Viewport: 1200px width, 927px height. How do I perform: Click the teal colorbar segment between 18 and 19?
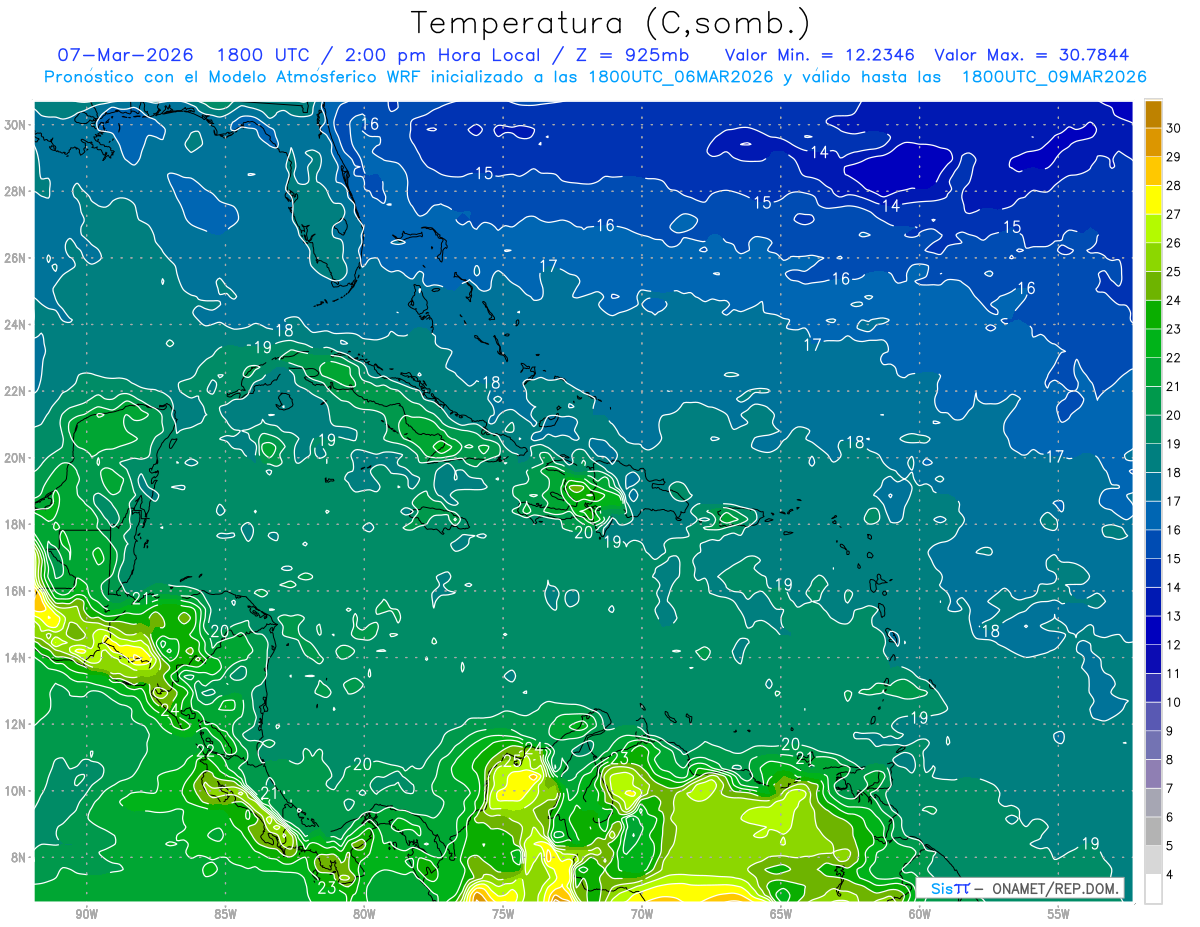point(1153,458)
